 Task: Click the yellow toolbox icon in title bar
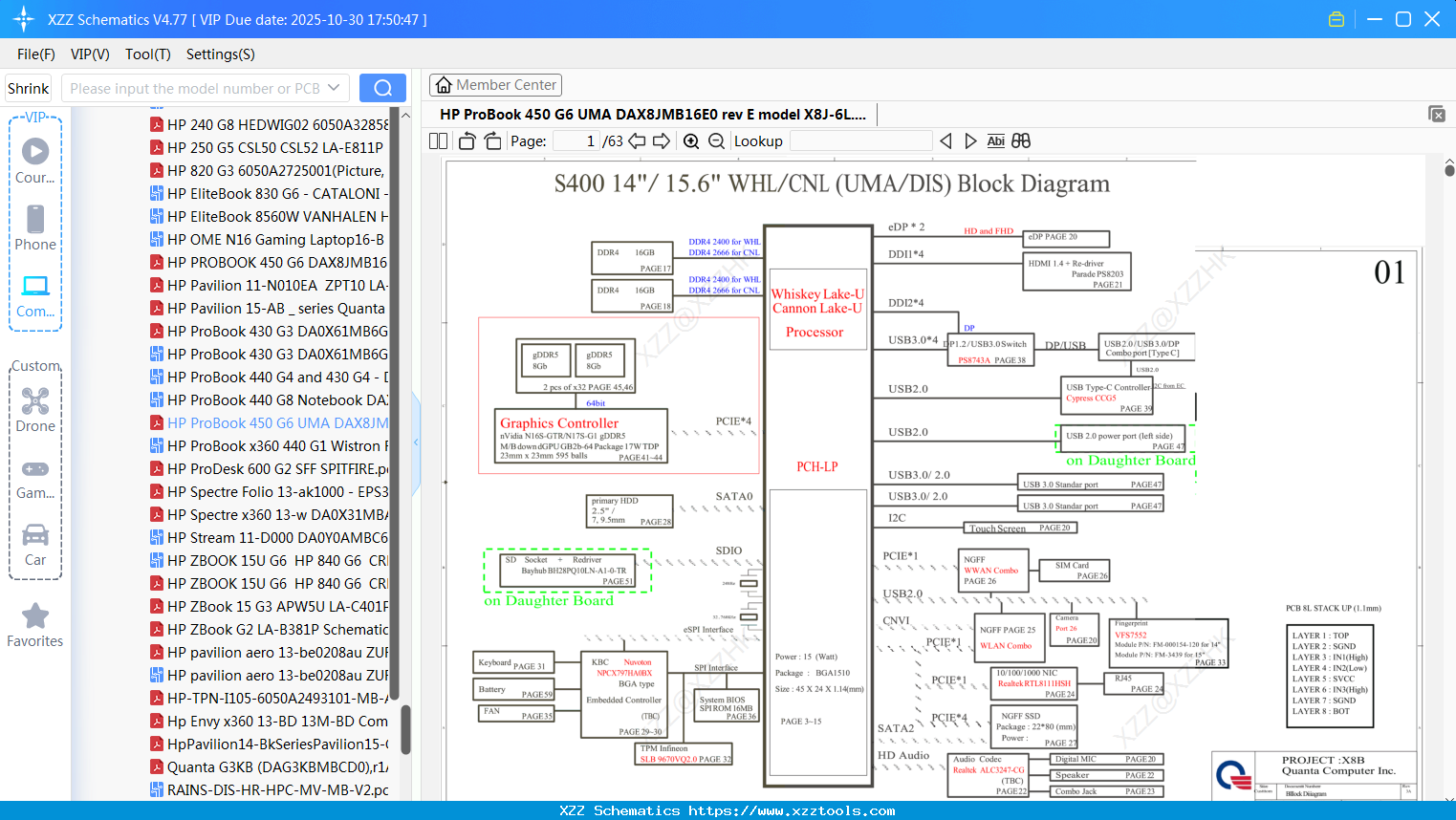[1336, 19]
